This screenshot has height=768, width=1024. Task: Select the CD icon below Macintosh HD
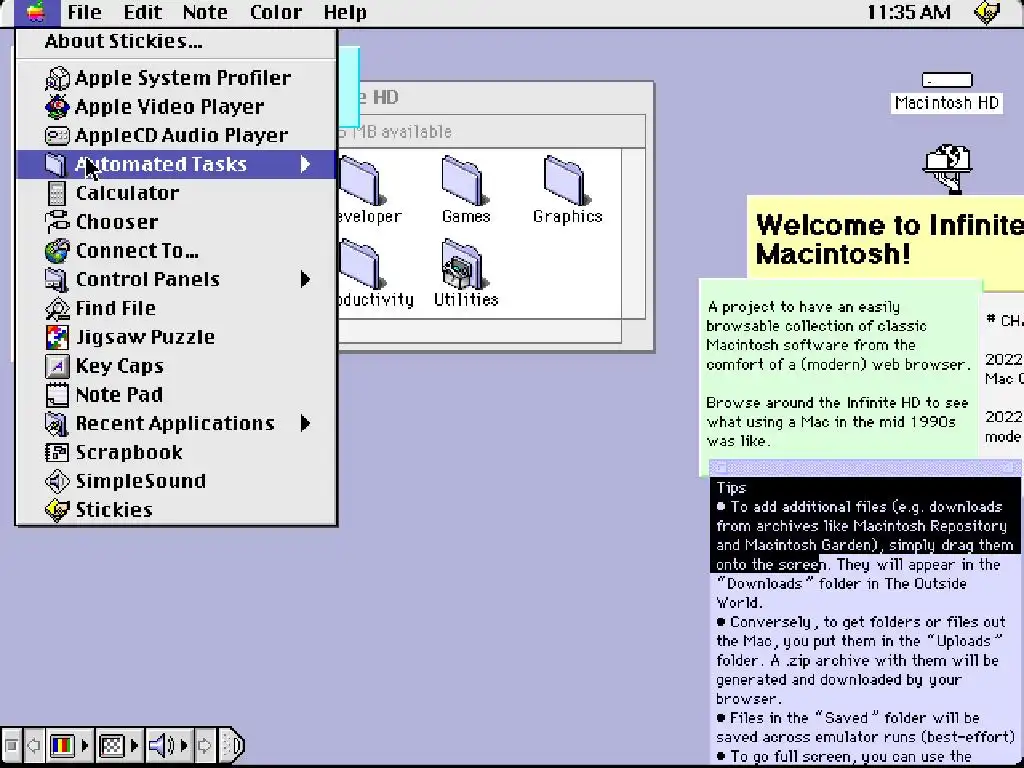click(x=948, y=168)
